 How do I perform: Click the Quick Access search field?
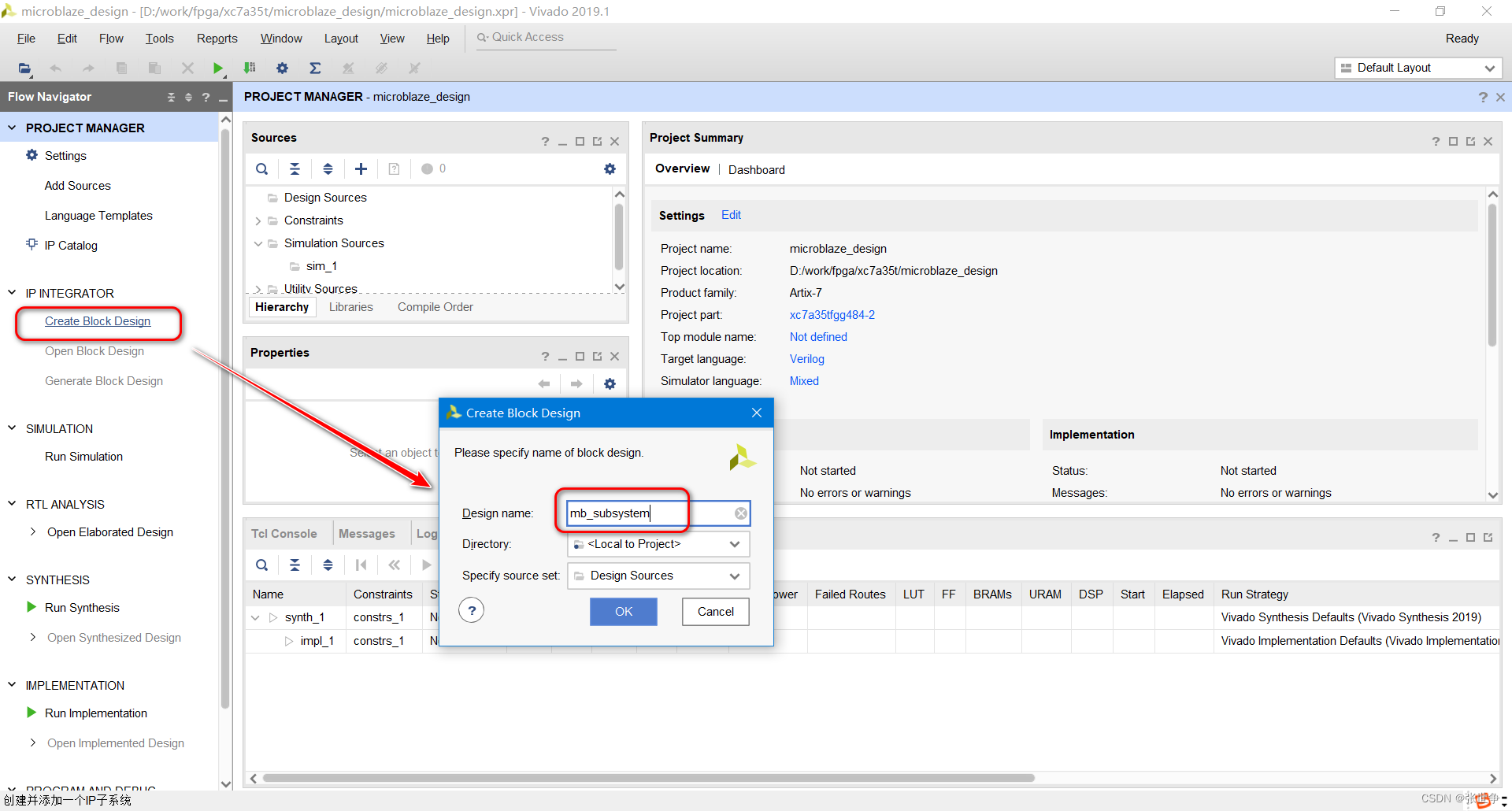click(546, 38)
